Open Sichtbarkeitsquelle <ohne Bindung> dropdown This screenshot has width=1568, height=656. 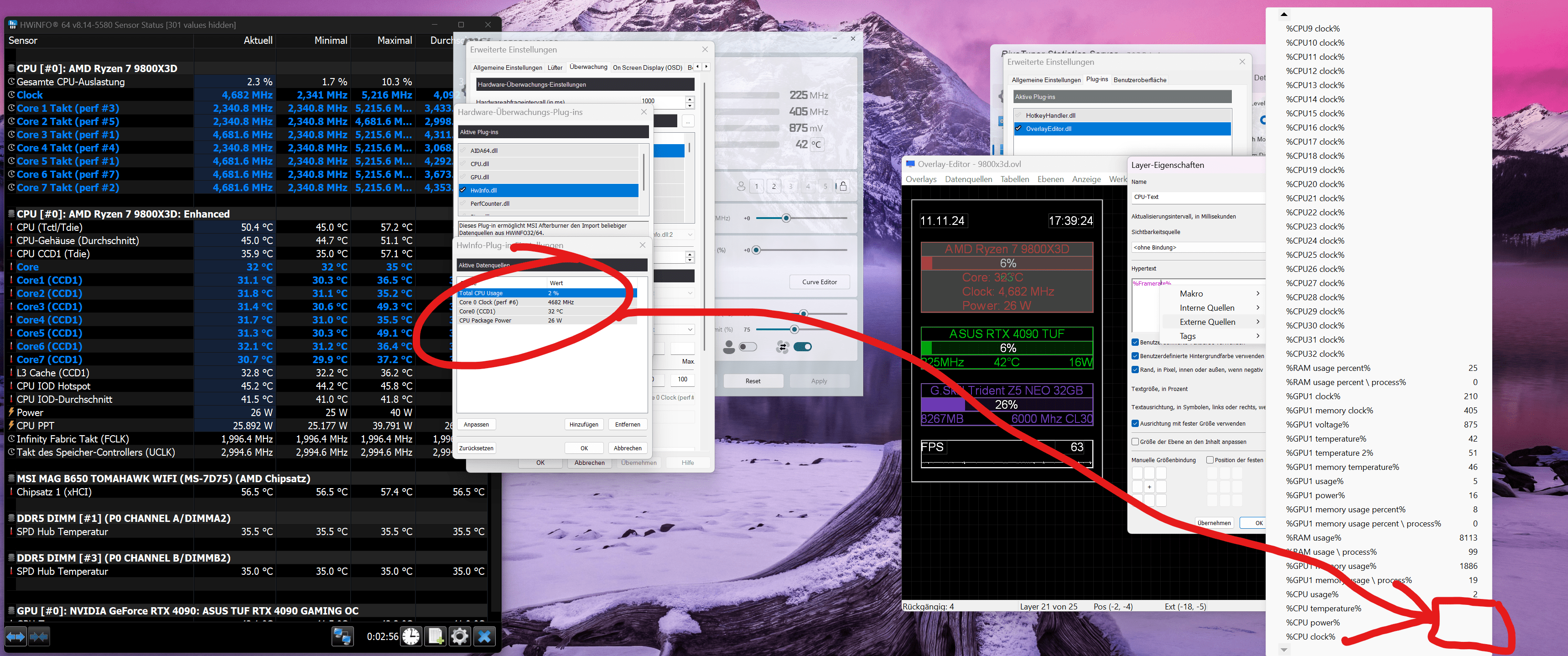click(1198, 247)
